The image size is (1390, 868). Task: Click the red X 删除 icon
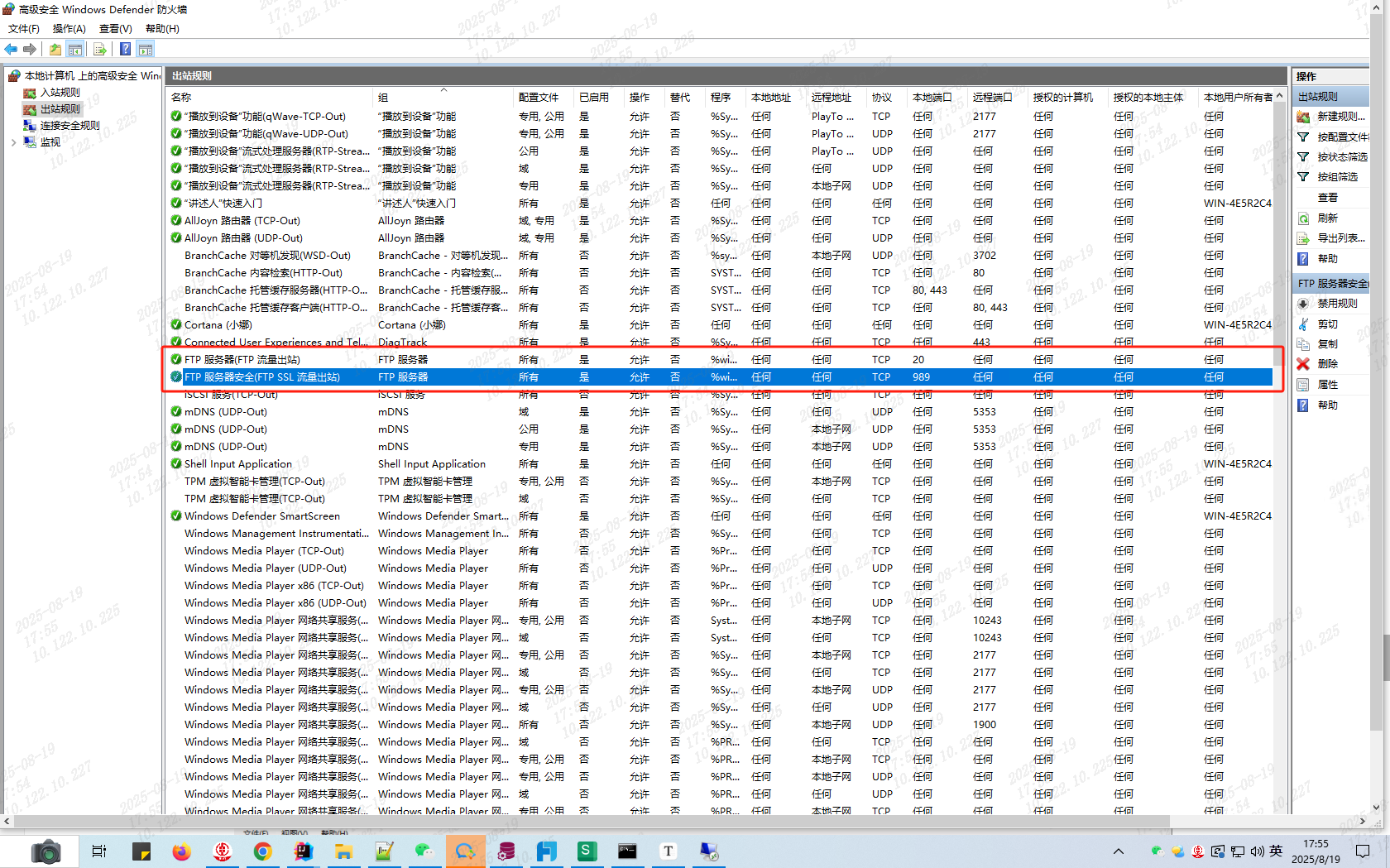(x=1303, y=364)
